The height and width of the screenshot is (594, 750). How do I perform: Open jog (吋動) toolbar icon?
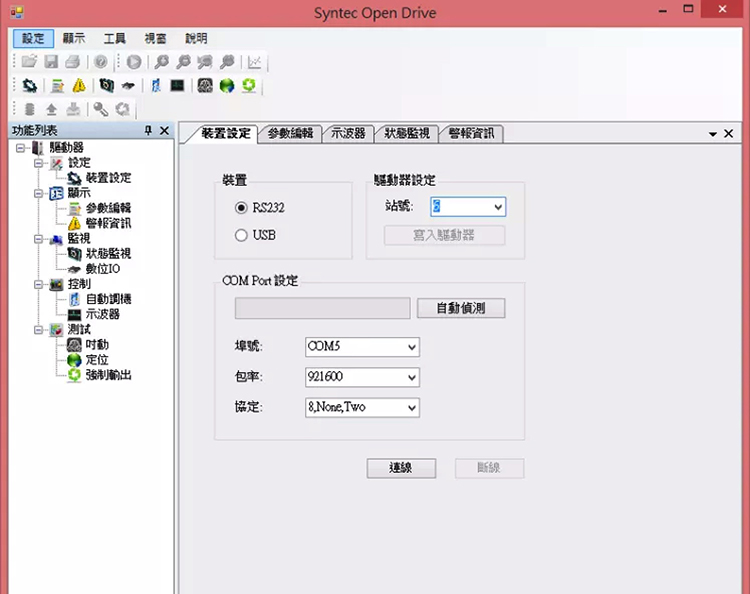(205, 86)
